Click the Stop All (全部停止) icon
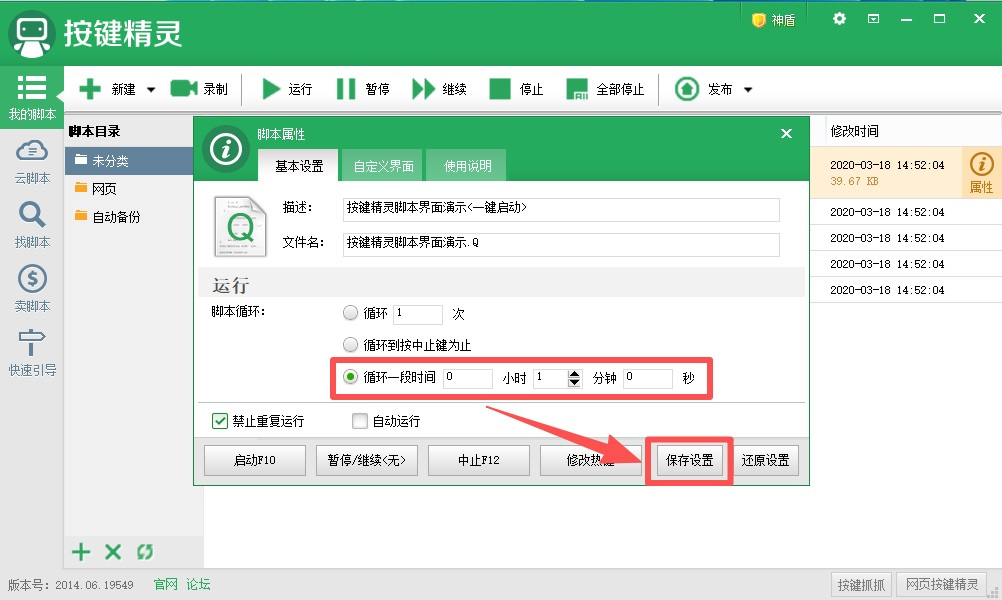 click(577, 89)
